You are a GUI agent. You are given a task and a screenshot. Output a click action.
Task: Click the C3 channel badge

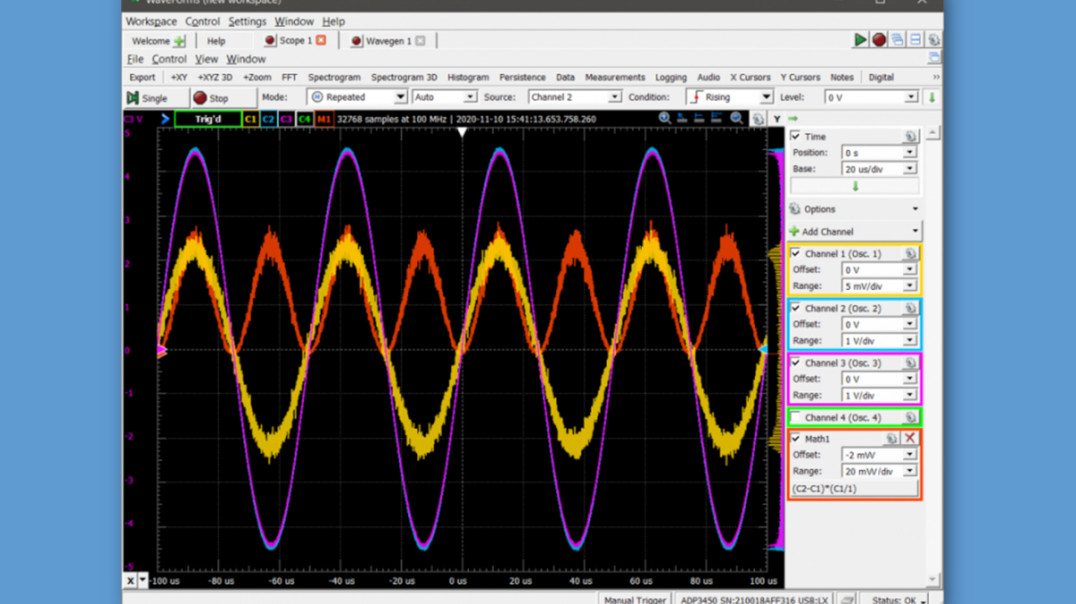(286, 119)
